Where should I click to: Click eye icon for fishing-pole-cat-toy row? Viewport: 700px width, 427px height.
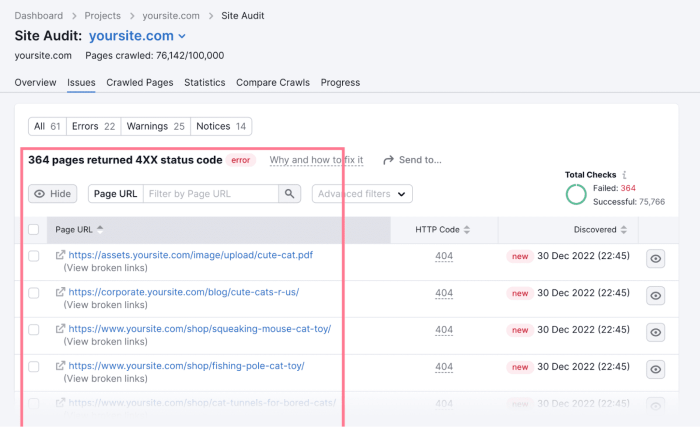click(x=655, y=369)
